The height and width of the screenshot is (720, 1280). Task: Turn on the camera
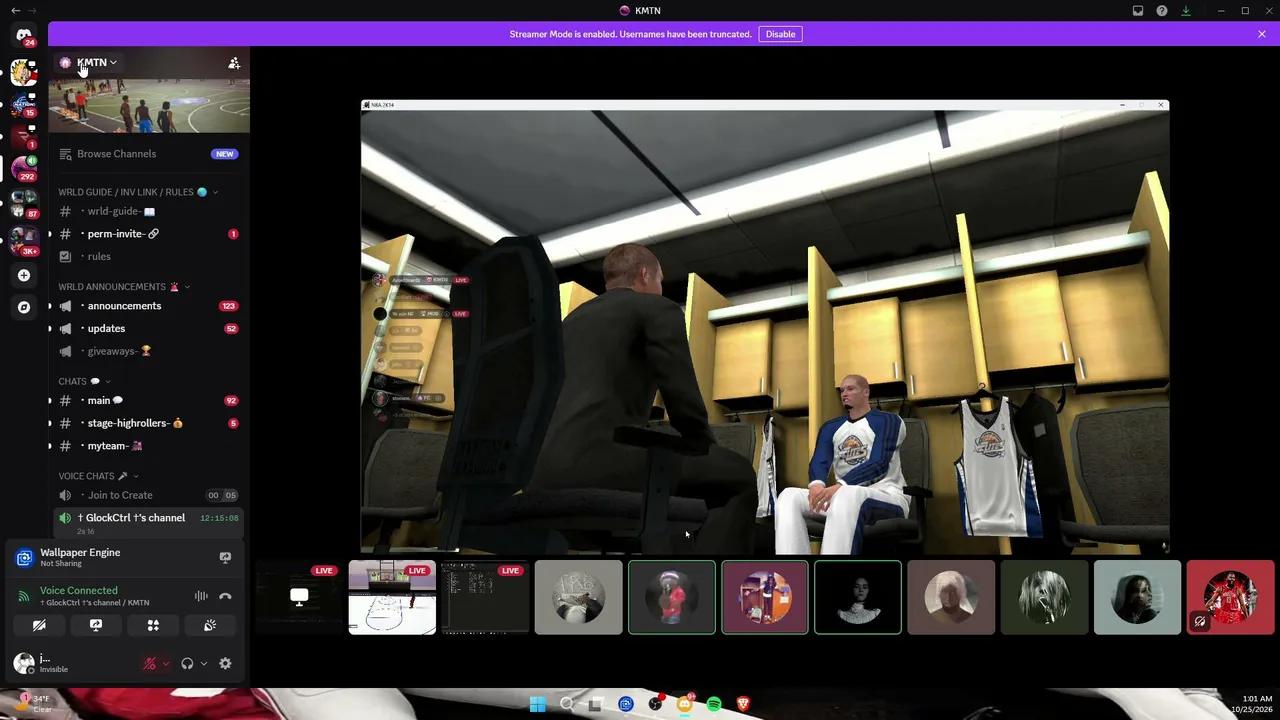point(39,625)
